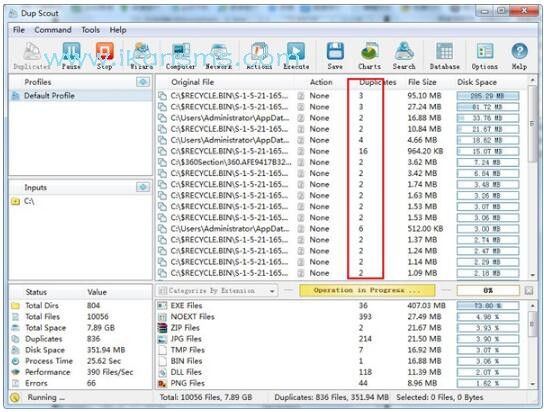The height and width of the screenshot is (412, 544).
Task: Sort by the Original File column header
Action: 193,82
